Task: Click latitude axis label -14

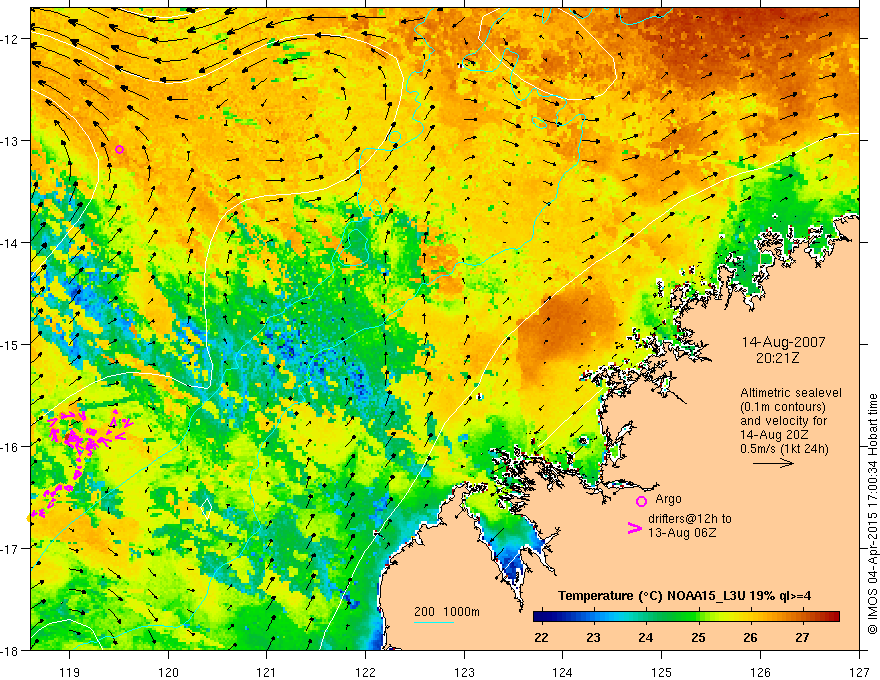Action: pos(10,243)
